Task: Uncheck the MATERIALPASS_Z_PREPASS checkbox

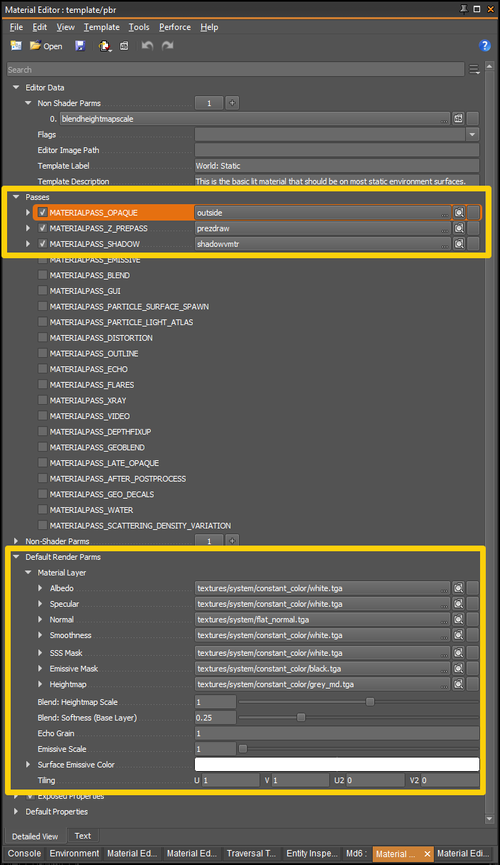Action: point(42,228)
